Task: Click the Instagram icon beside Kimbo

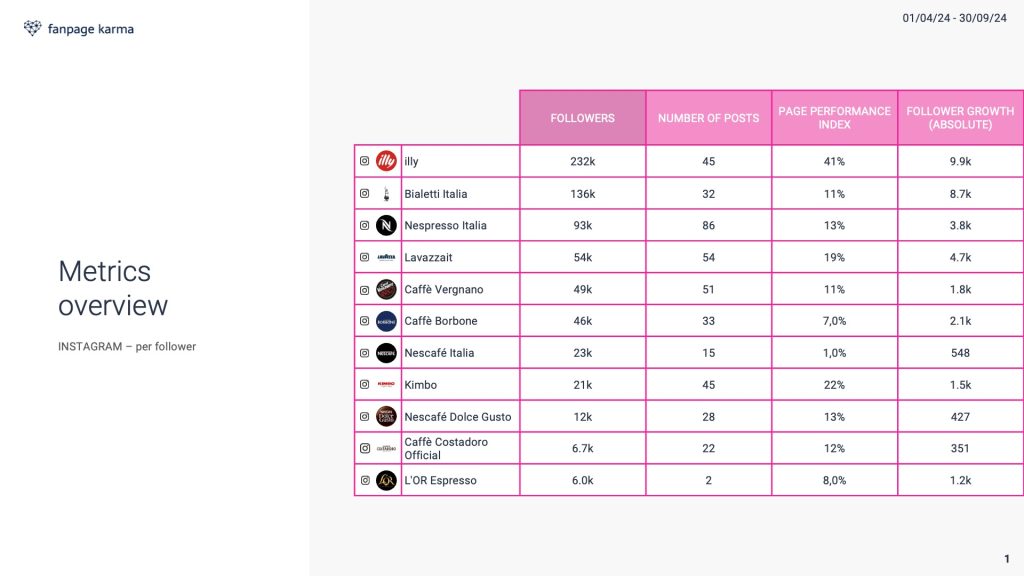Action: pos(364,385)
